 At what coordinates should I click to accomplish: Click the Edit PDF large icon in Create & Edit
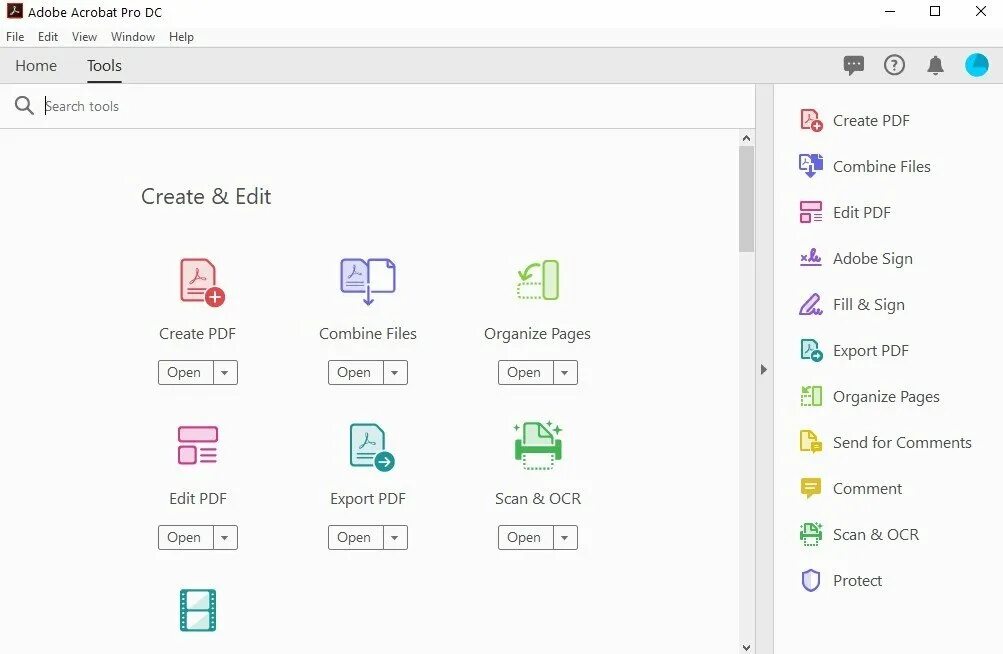[198, 445]
